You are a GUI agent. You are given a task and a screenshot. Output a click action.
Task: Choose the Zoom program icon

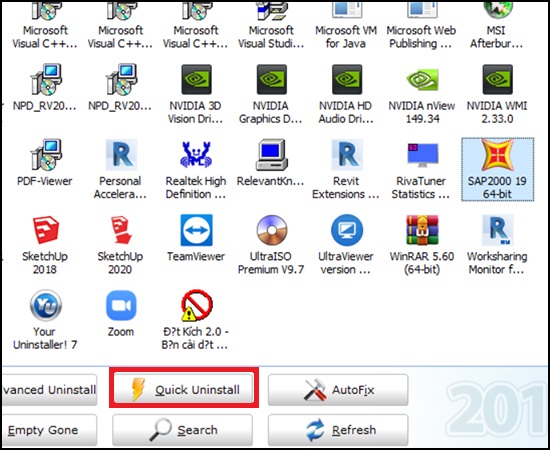121,305
